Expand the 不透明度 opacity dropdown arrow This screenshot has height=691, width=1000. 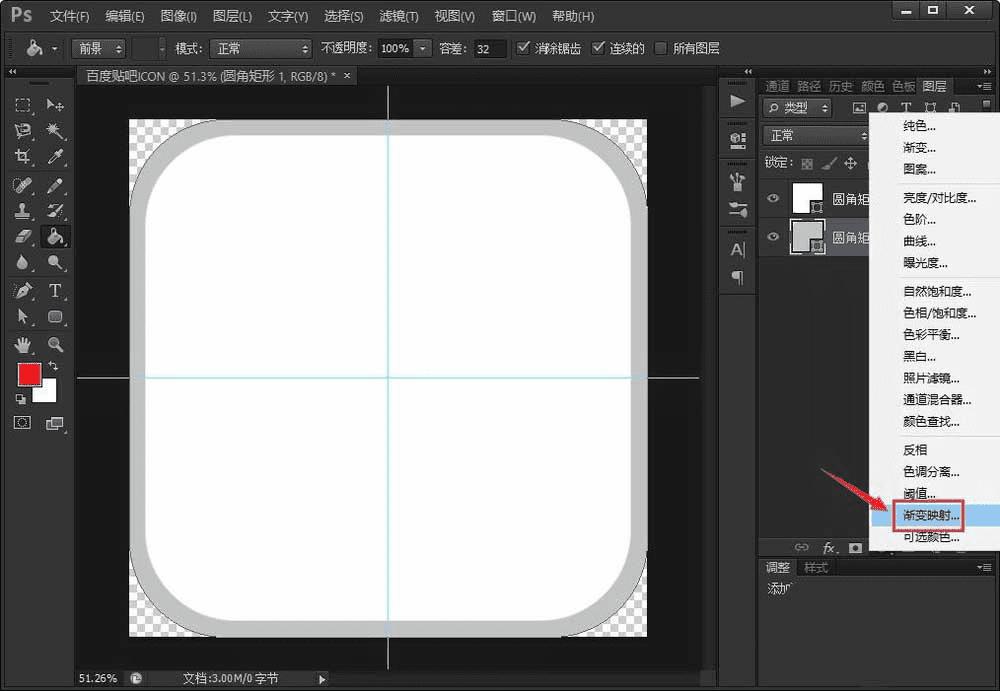click(423, 48)
